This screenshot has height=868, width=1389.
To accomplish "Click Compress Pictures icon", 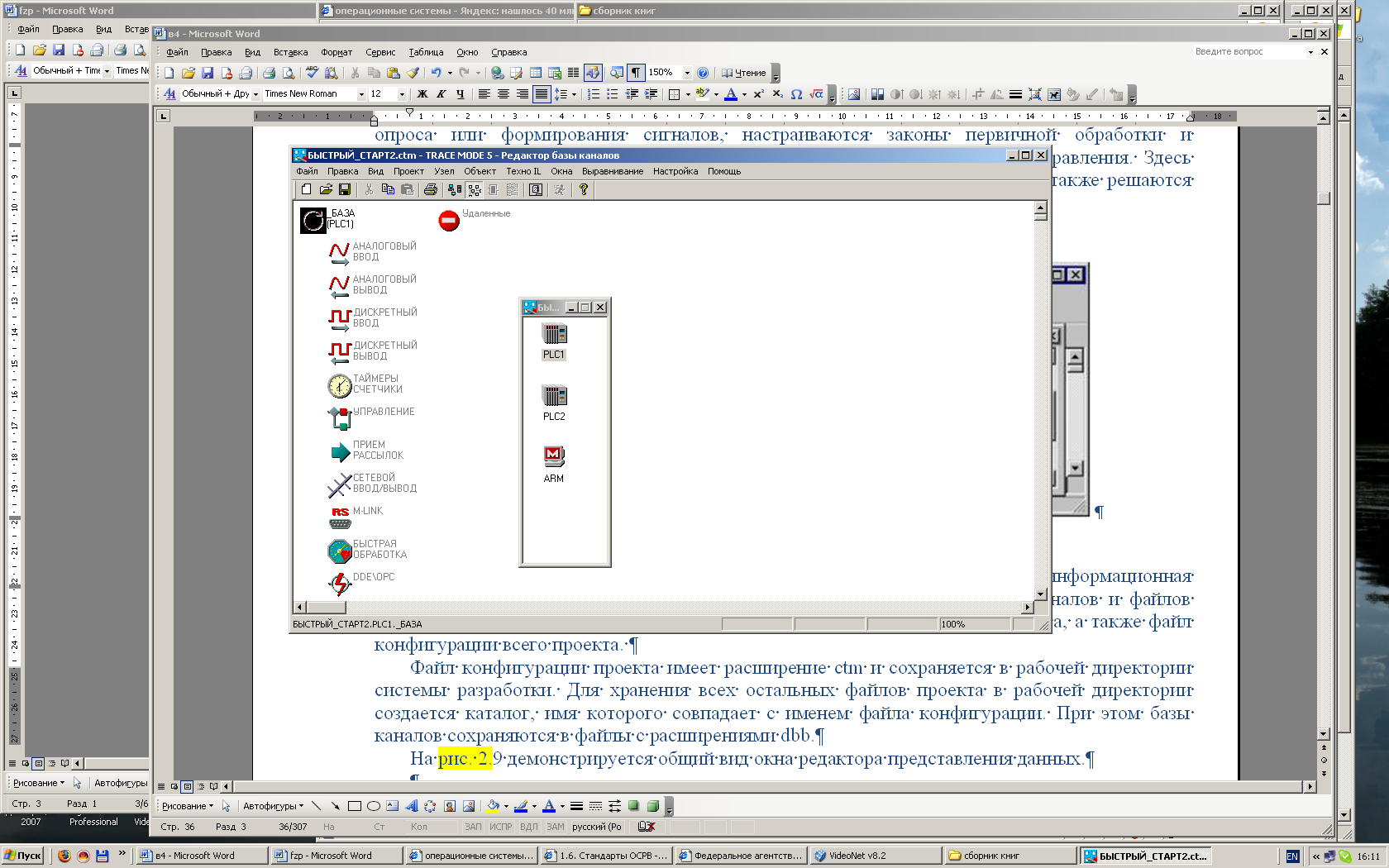I will click(x=1034, y=94).
